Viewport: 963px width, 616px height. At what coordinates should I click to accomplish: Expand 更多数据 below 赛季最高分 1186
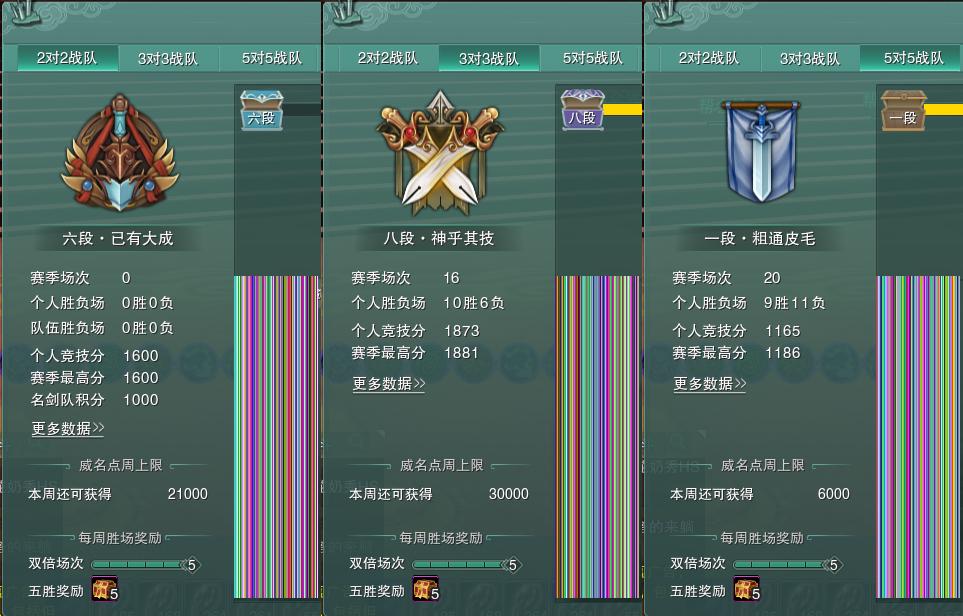click(x=710, y=384)
